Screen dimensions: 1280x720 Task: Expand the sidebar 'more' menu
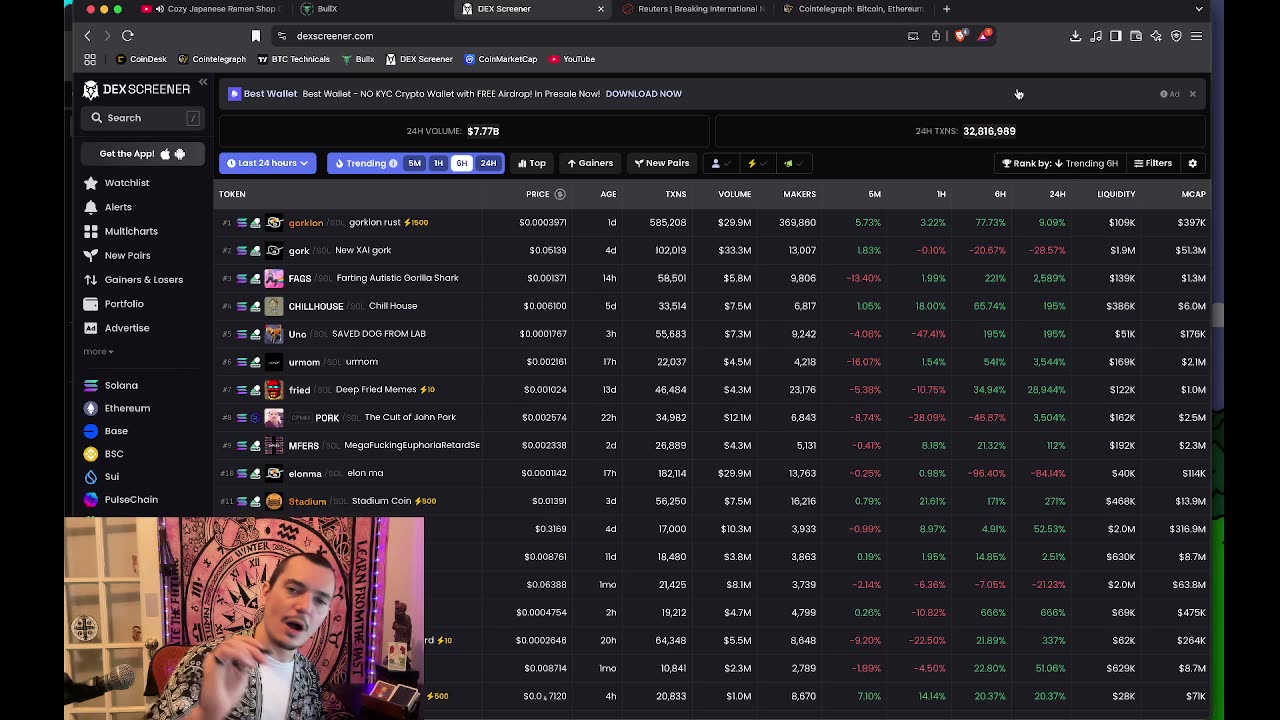[x=98, y=352]
